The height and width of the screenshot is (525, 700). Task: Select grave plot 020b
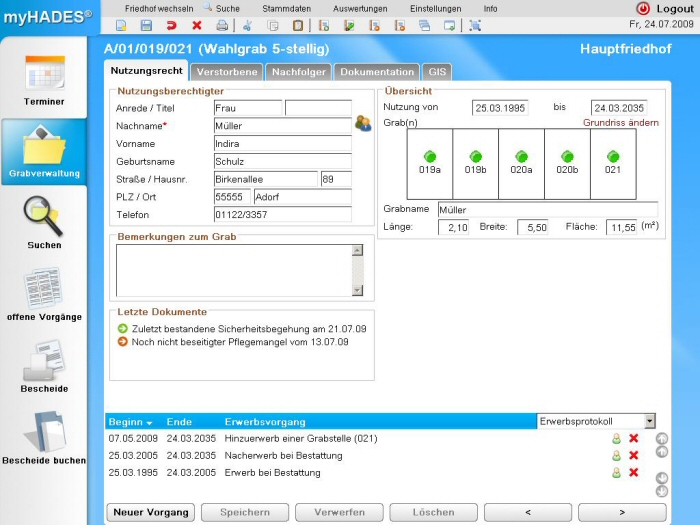(567, 164)
